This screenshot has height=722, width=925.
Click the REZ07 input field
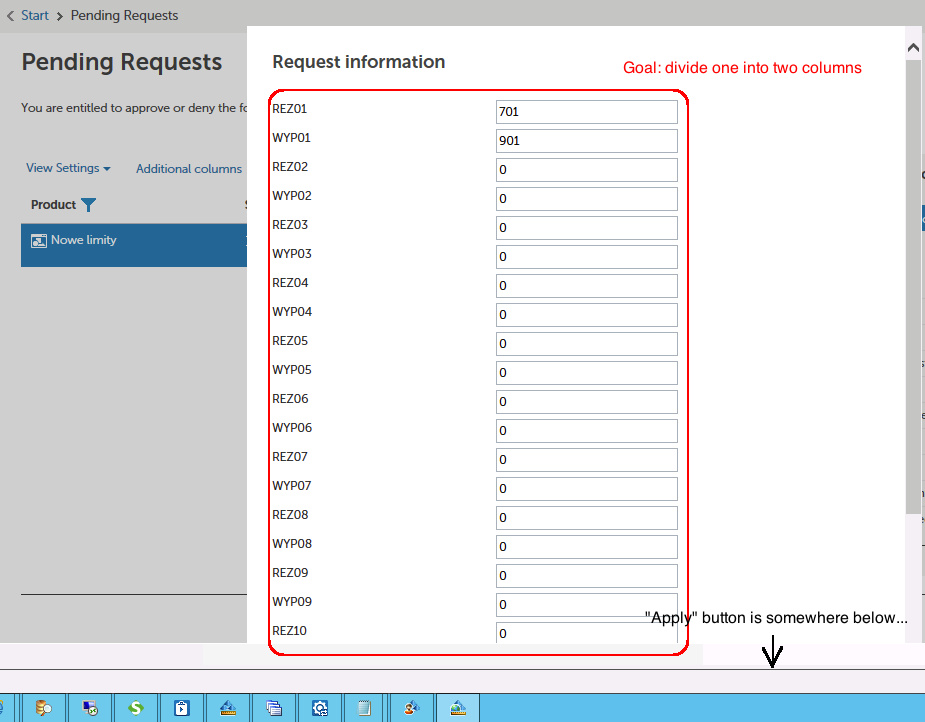click(x=586, y=460)
